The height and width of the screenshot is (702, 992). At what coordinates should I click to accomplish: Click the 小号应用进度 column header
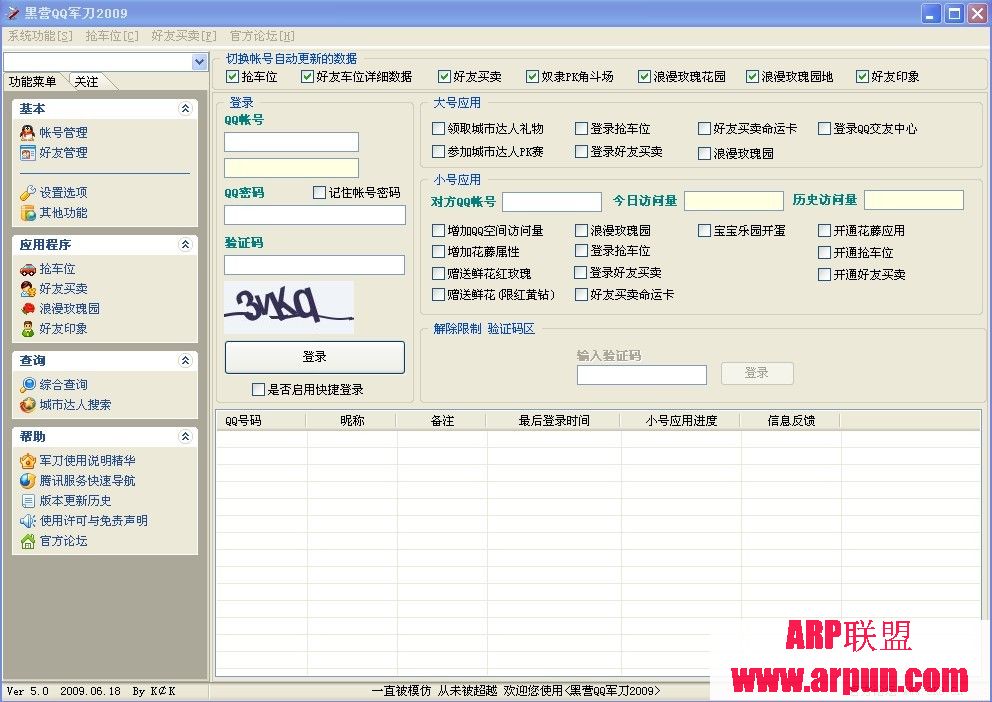[x=681, y=421]
